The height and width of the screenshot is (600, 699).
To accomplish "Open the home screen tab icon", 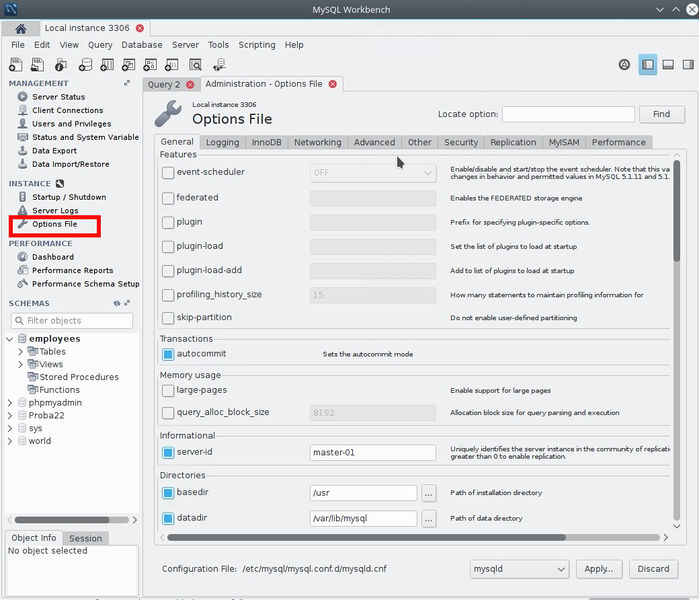I will pos(21,29).
